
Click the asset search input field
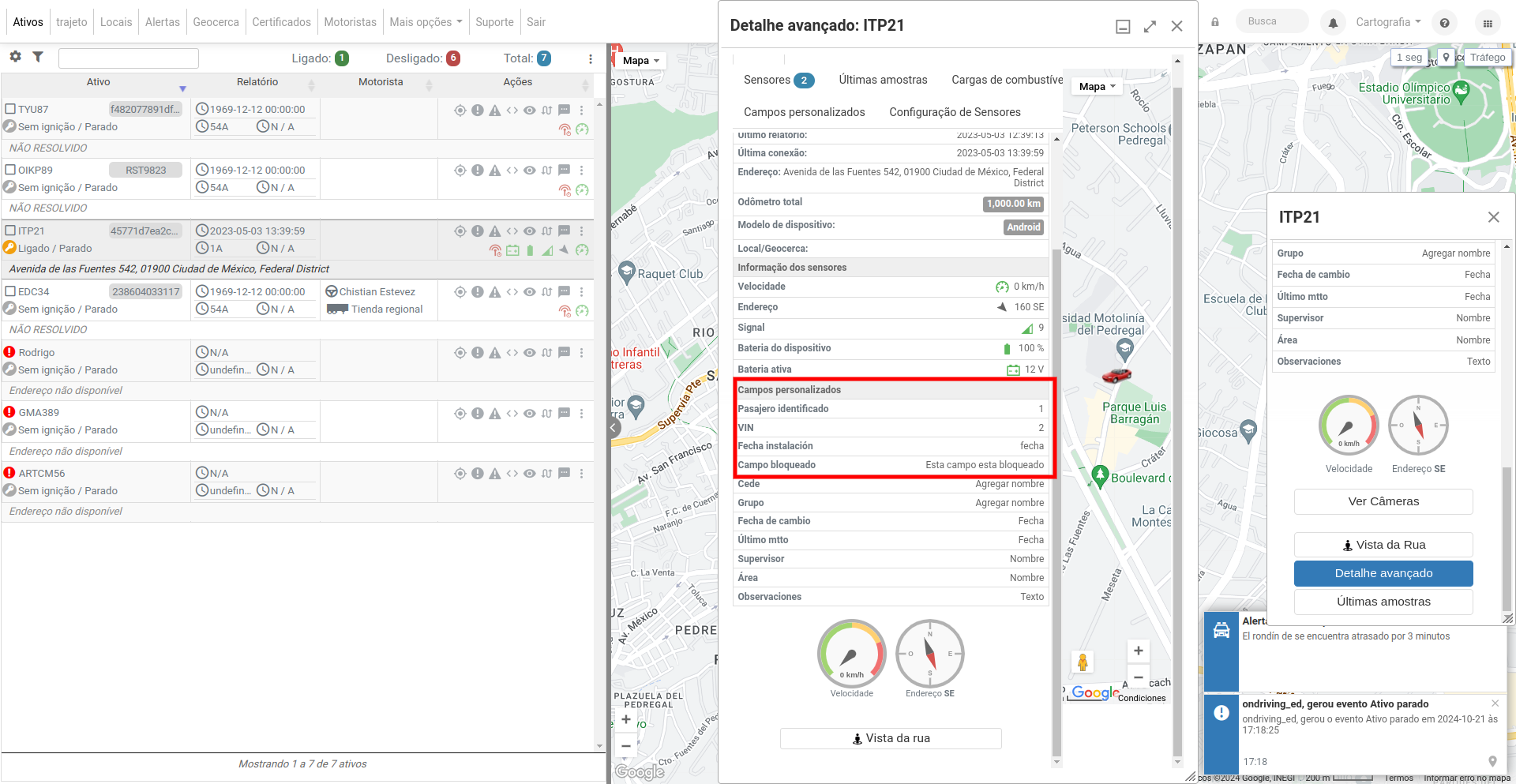click(129, 58)
